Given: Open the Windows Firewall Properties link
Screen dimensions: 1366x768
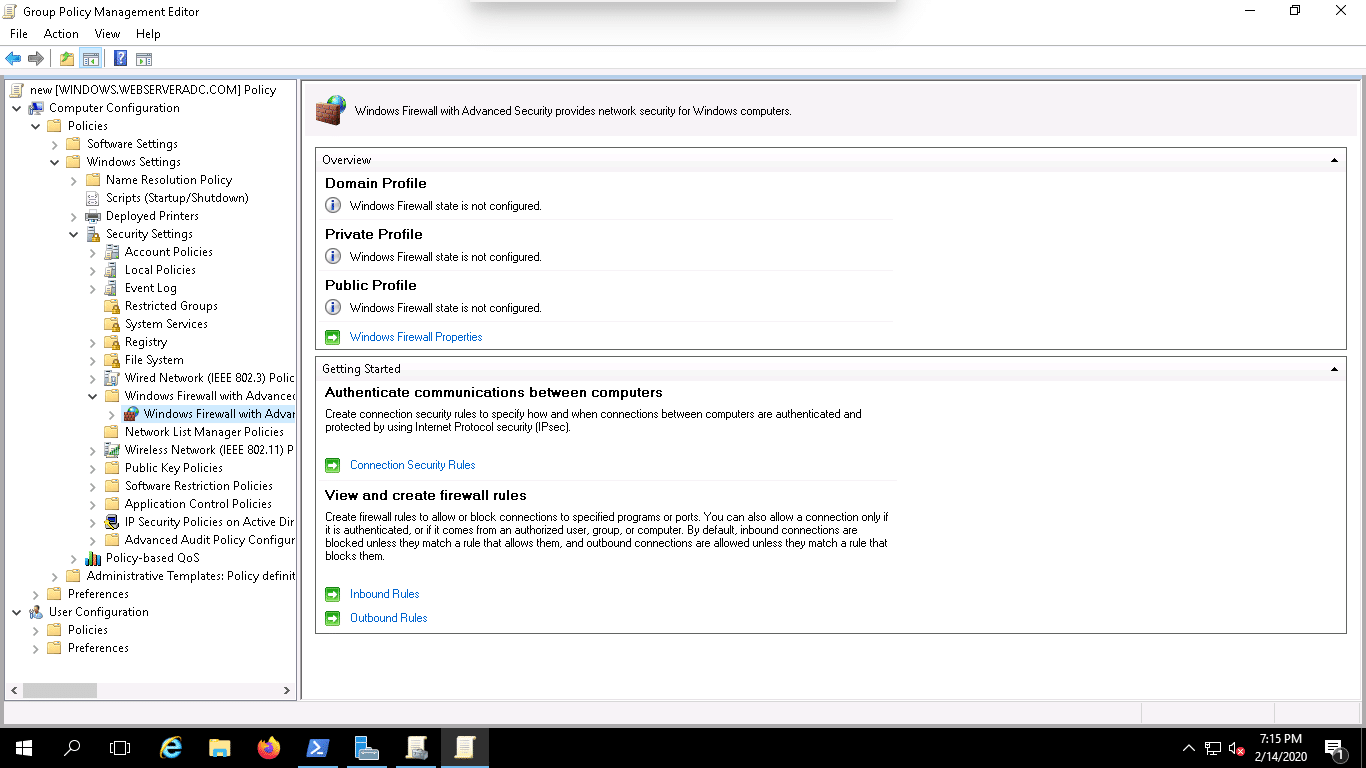Looking at the screenshot, I should pyautogui.click(x=416, y=337).
